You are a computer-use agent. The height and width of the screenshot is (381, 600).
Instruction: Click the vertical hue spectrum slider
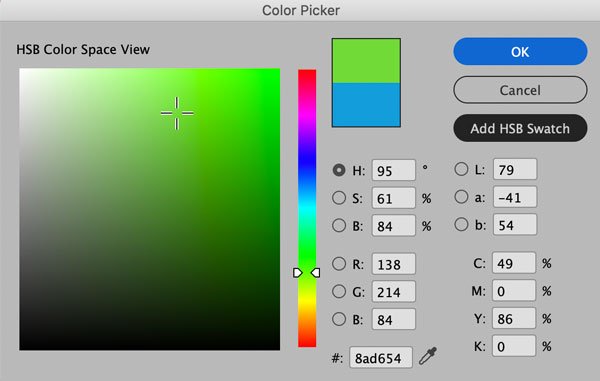[307, 208]
